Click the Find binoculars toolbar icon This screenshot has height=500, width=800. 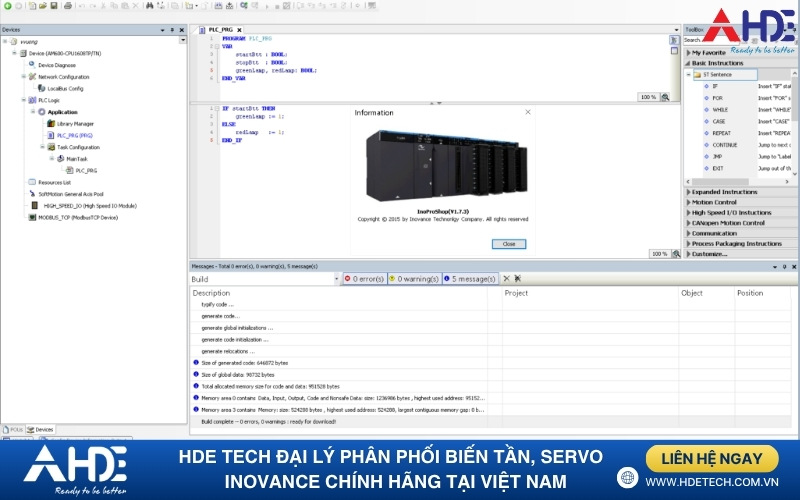coord(149,6)
